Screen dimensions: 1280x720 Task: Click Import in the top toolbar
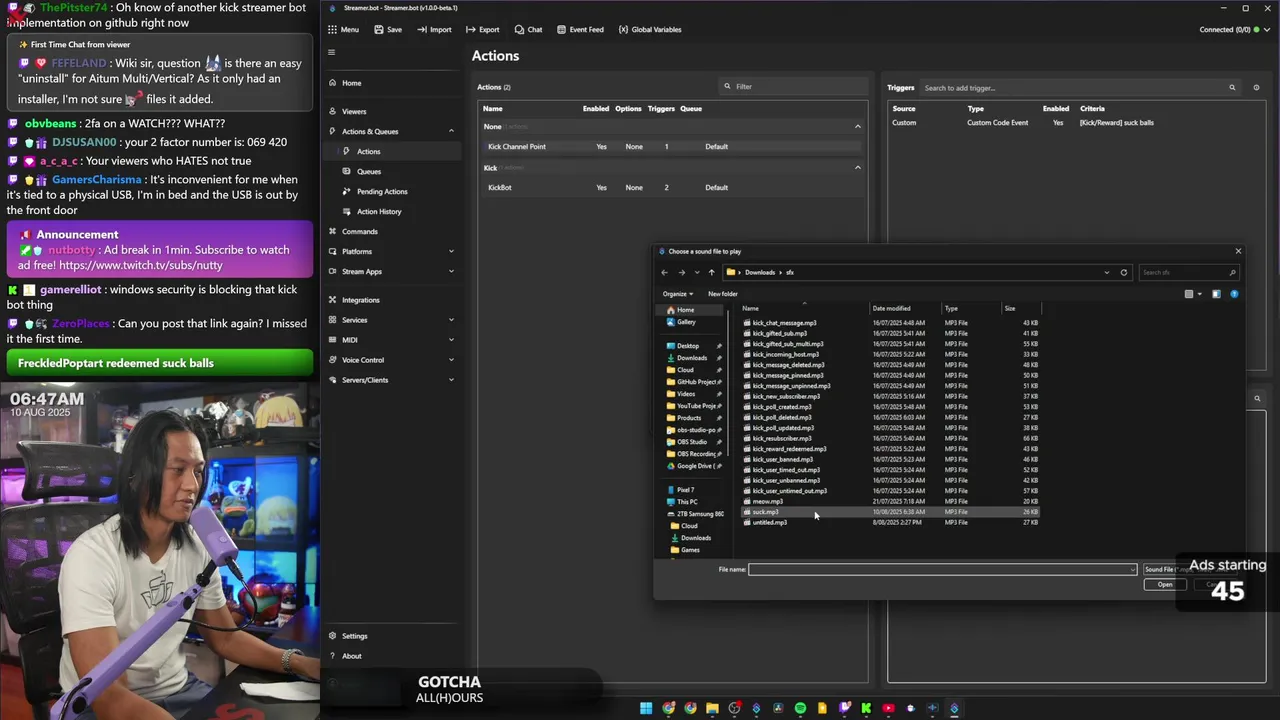[434, 29]
